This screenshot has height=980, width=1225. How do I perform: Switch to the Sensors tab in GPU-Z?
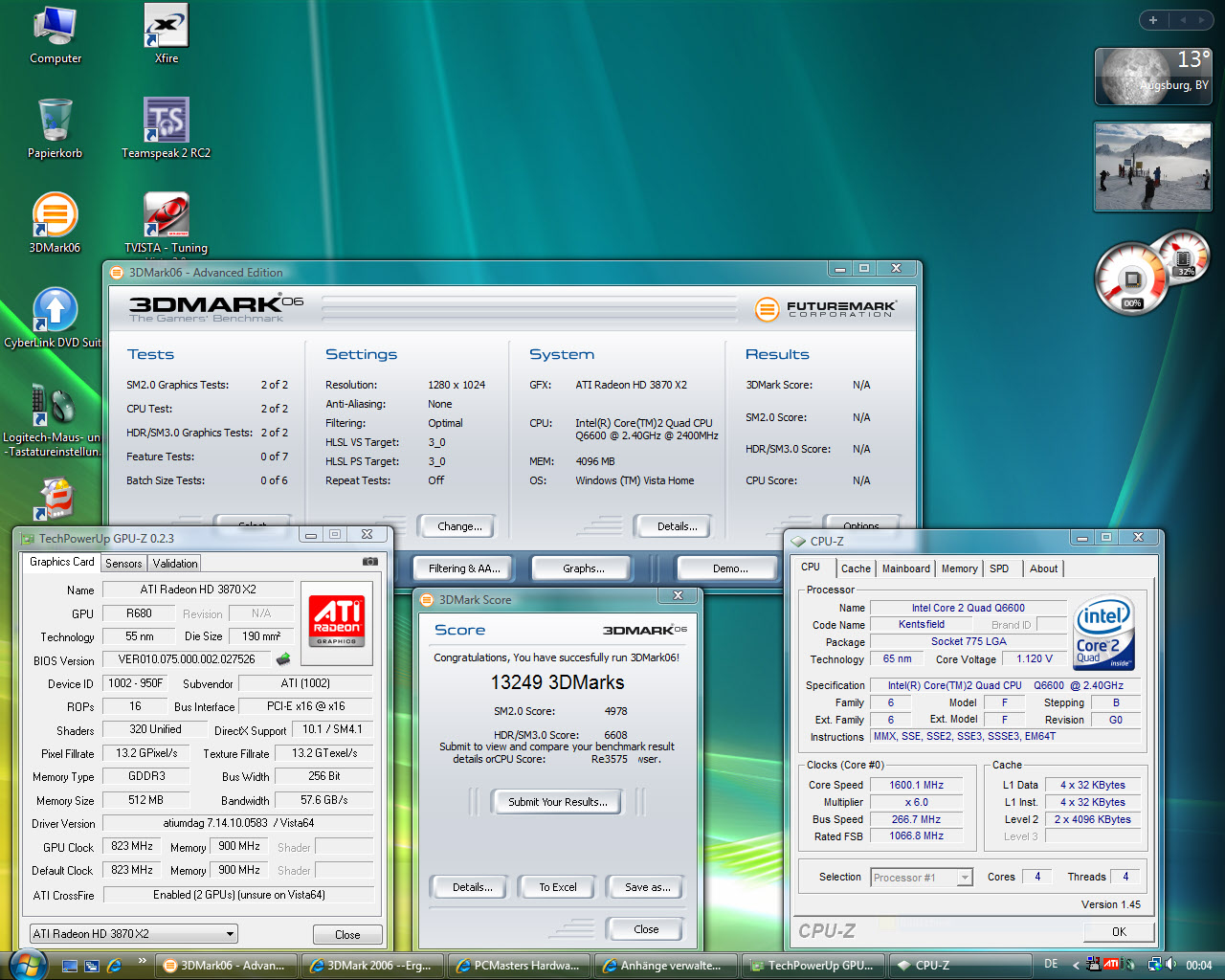(x=123, y=564)
